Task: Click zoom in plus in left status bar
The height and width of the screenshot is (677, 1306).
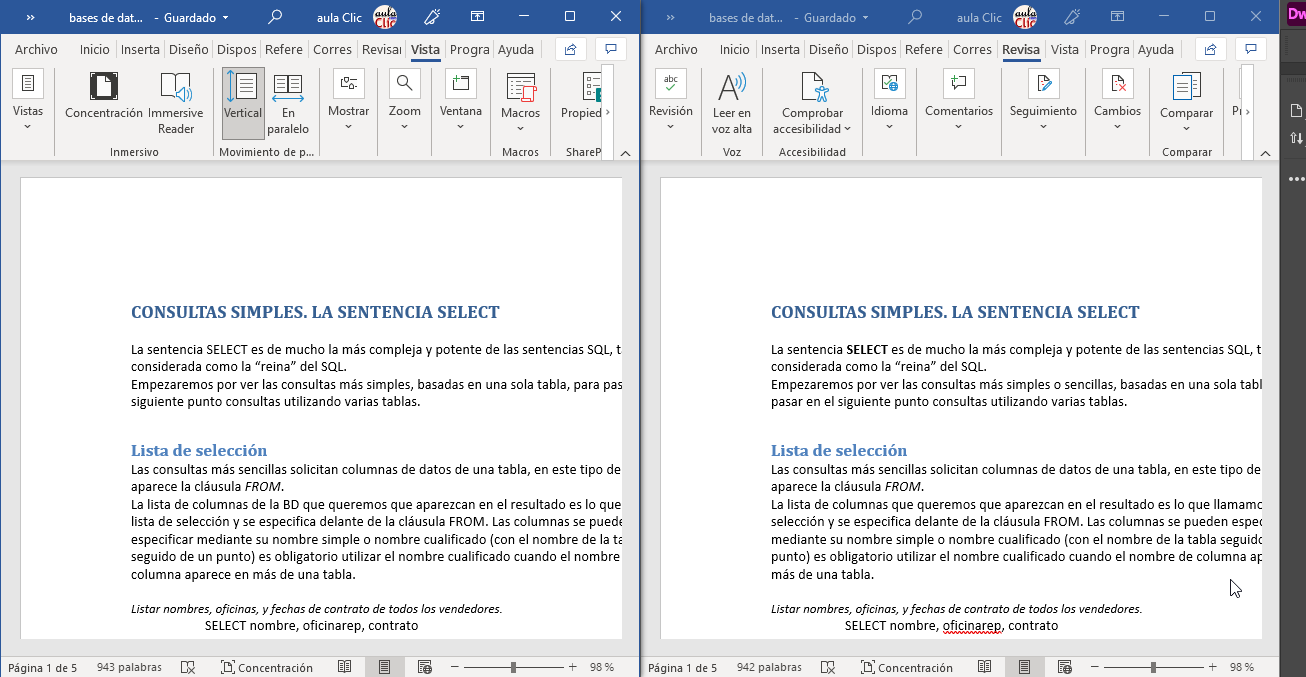Action: [573, 667]
